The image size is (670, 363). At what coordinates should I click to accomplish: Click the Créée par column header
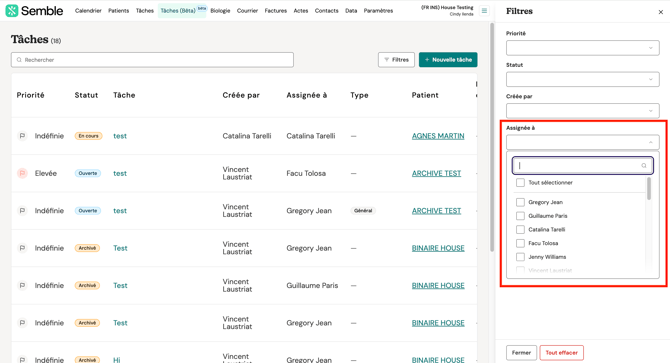(x=241, y=95)
